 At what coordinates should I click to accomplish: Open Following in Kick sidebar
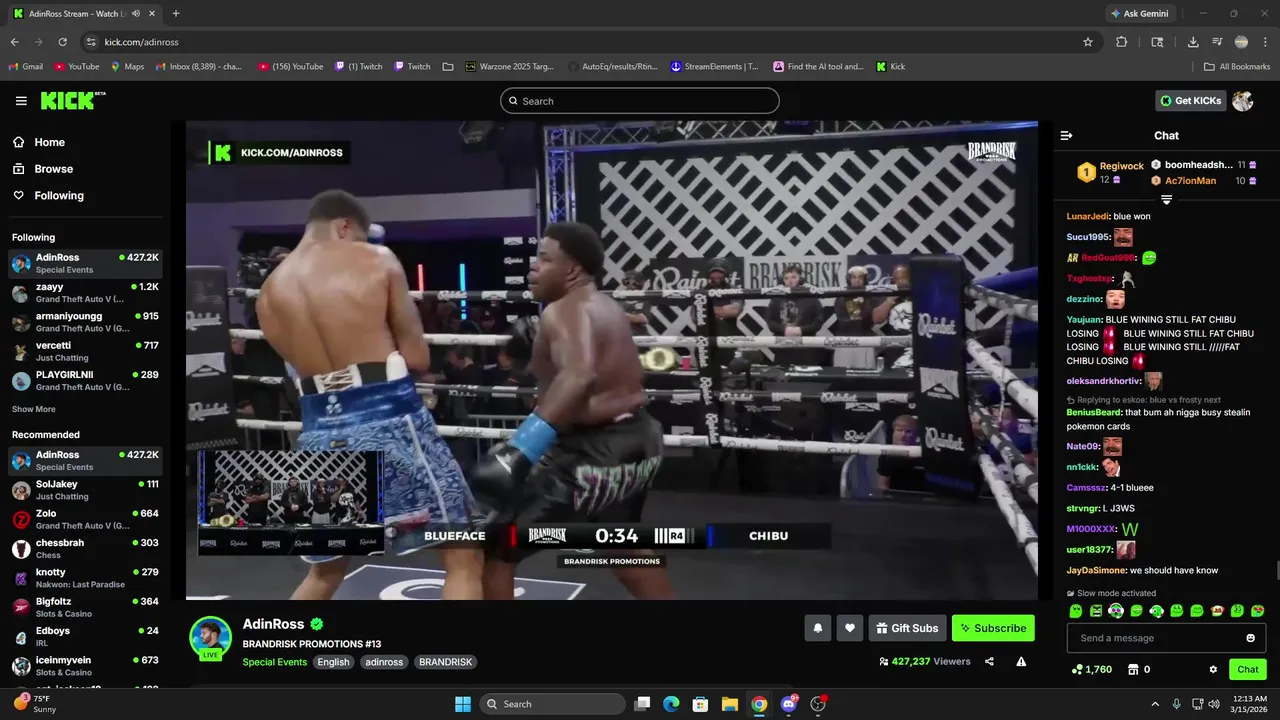pos(49,196)
